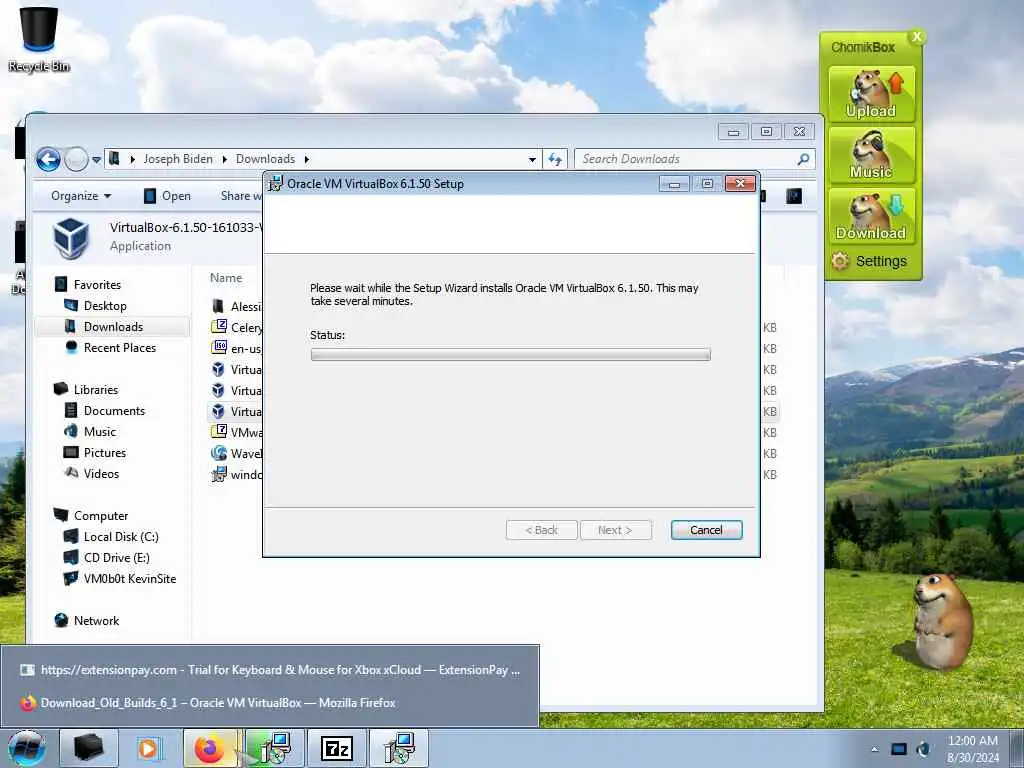This screenshot has height=768, width=1024.
Task: Open Download_Old_Builds Firefox window preview
Action: [x=270, y=703]
